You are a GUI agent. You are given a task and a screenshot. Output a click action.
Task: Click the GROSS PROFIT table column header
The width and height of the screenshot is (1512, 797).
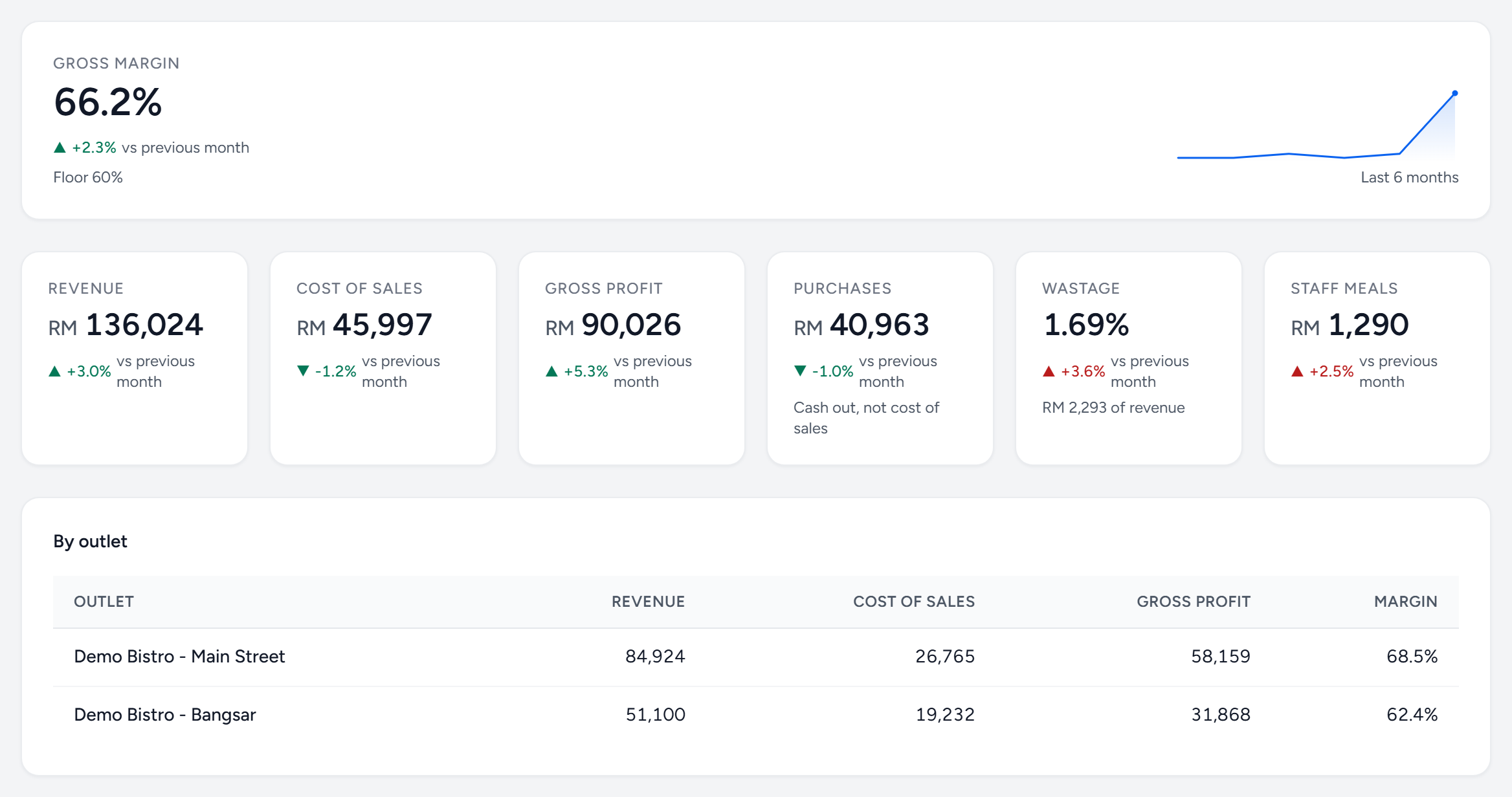pos(1194,602)
